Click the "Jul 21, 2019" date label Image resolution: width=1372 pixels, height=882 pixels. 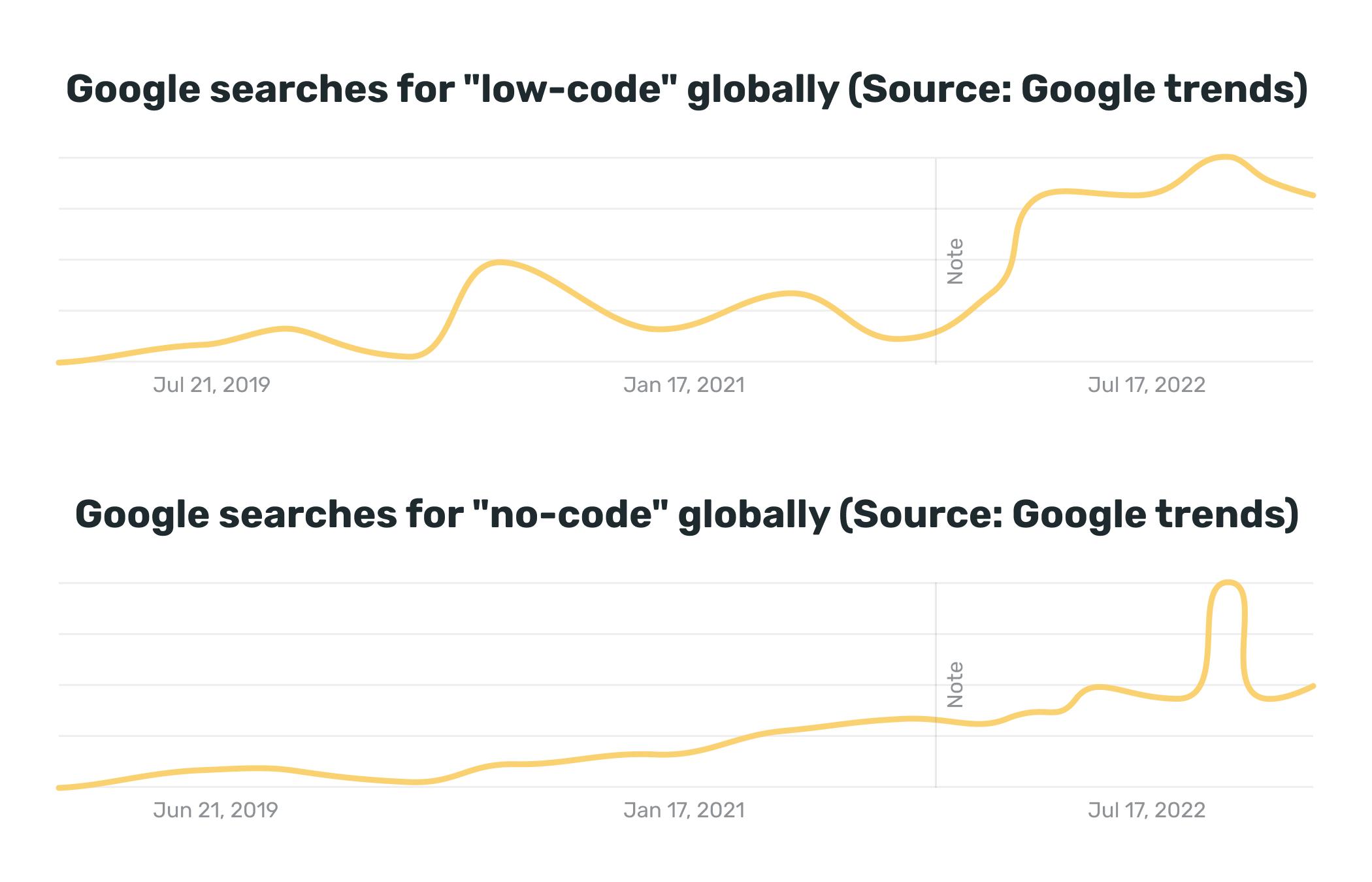(x=212, y=385)
